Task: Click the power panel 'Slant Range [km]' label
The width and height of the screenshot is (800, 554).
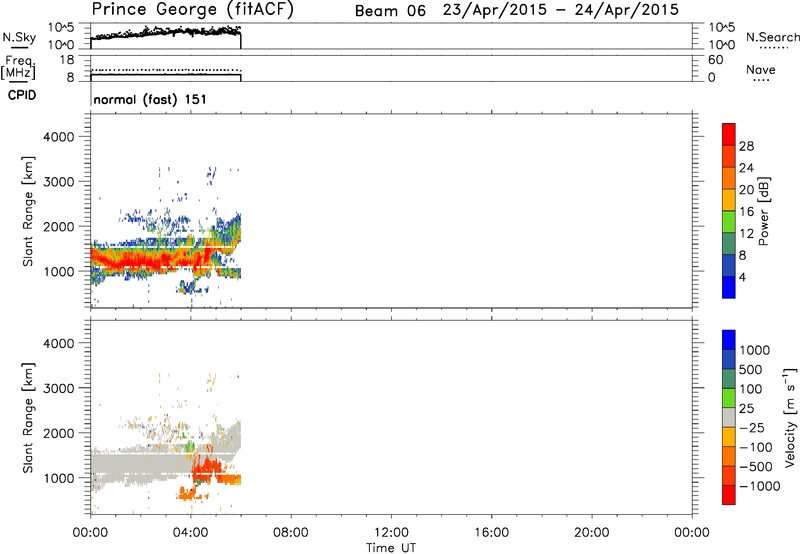Action: (28, 211)
